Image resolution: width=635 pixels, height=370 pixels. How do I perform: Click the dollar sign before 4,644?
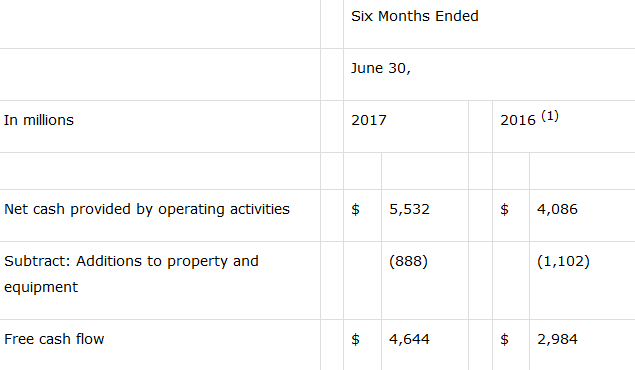[x=355, y=339]
